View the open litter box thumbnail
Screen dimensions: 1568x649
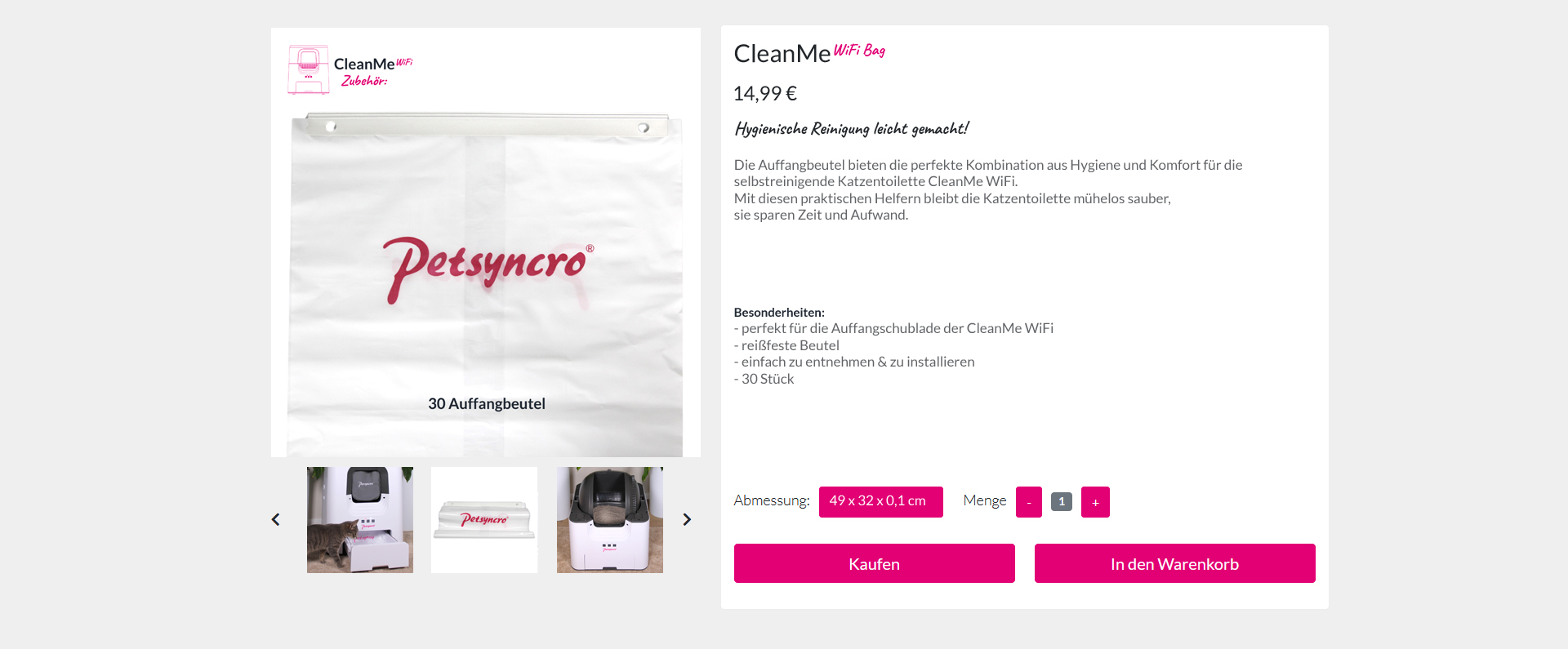(x=610, y=520)
